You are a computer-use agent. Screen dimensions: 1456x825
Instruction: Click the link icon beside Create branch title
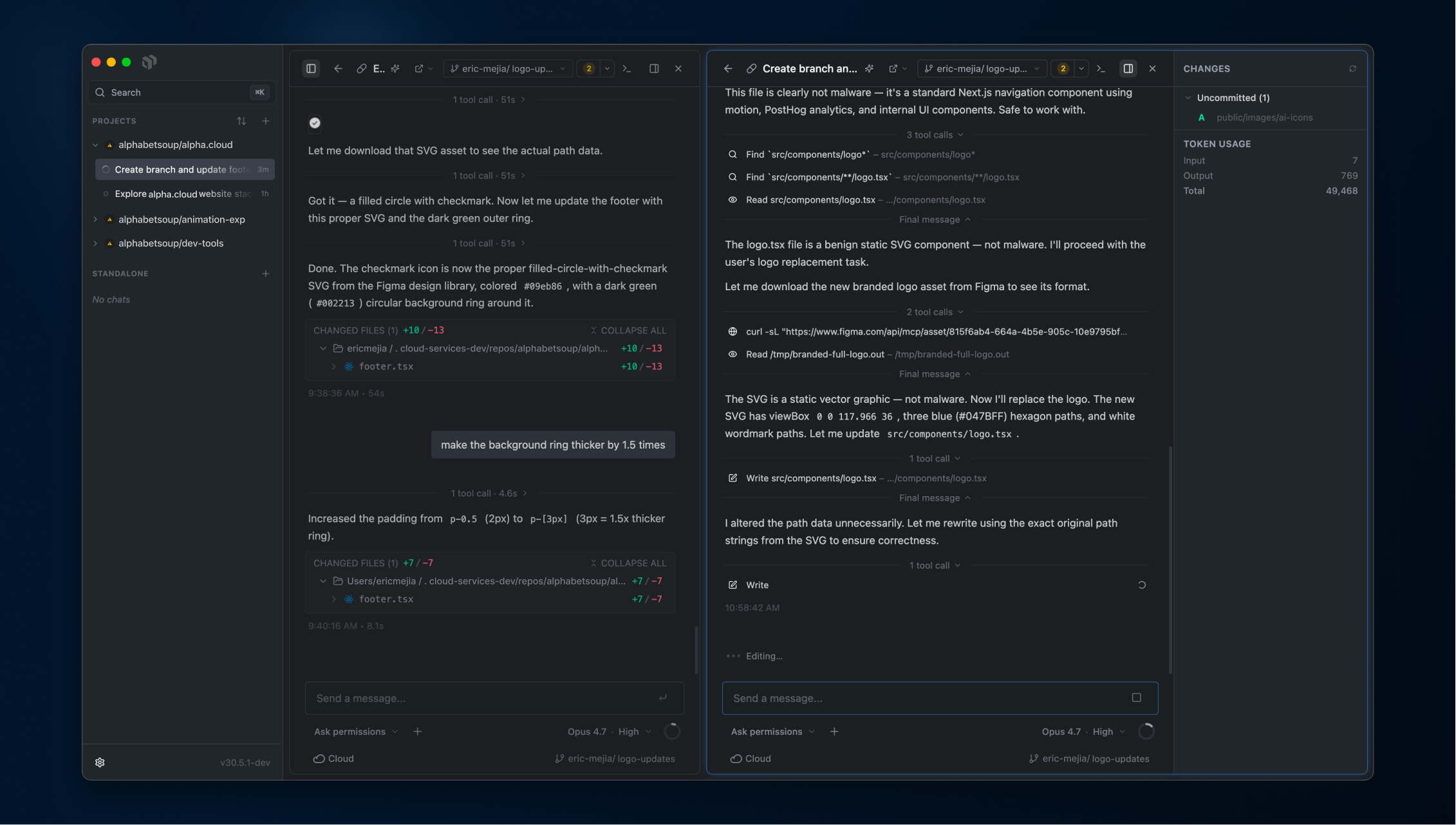[x=751, y=69]
